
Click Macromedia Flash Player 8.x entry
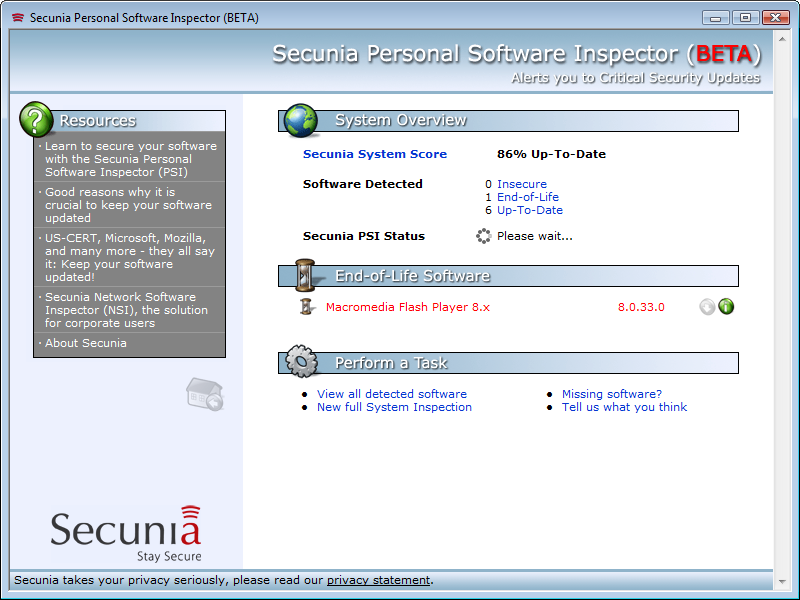pyautogui.click(x=408, y=307)
